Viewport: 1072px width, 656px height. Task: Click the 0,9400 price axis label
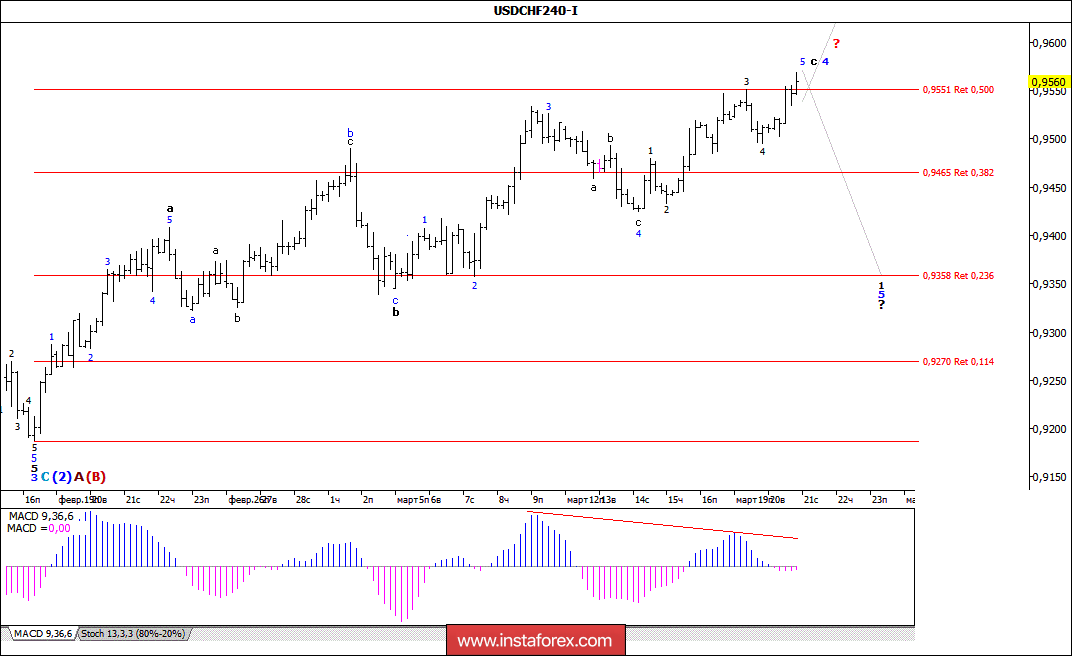pyautogui.click(x=1049, y=236)
